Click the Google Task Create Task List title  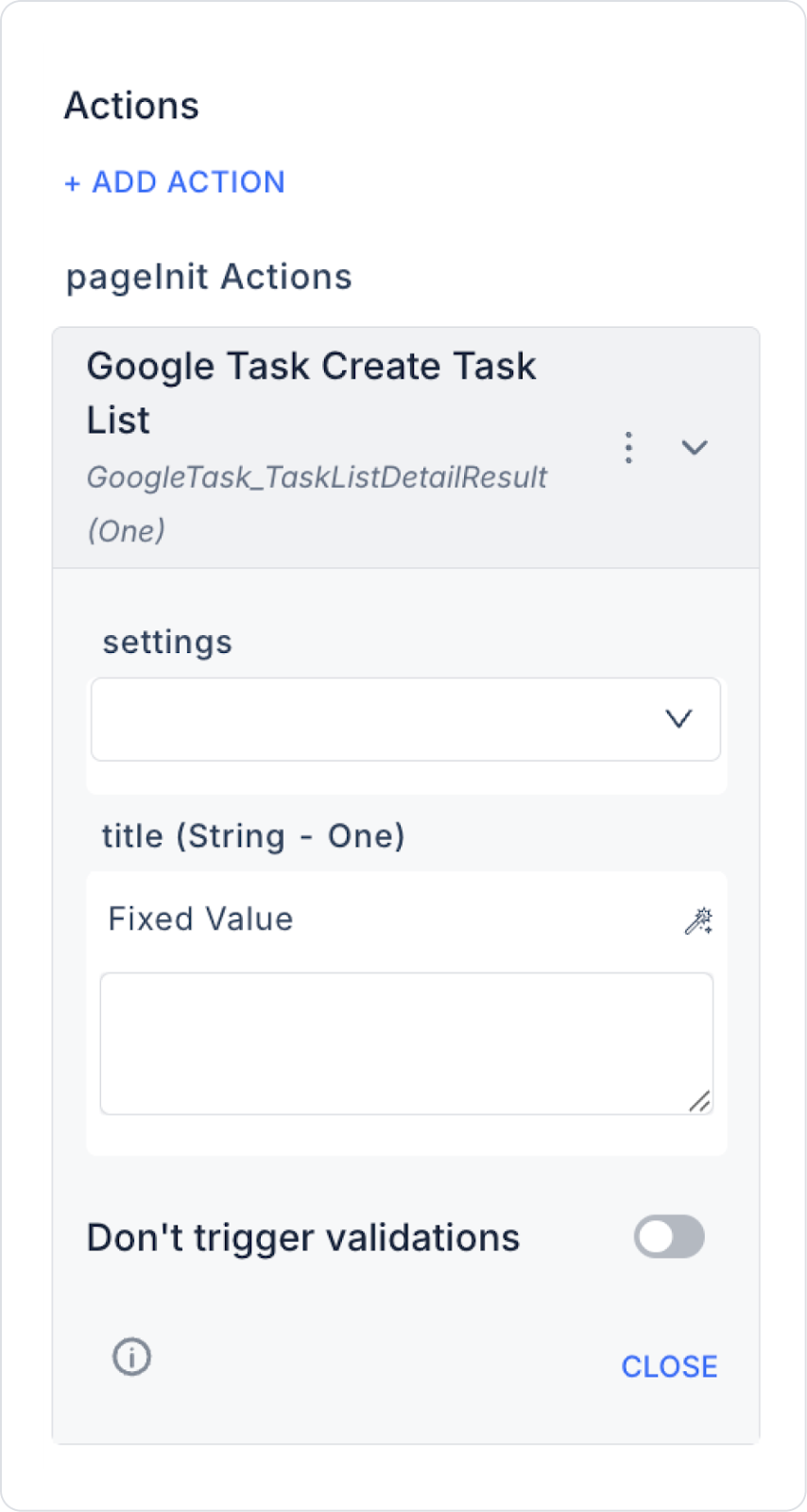311,392
